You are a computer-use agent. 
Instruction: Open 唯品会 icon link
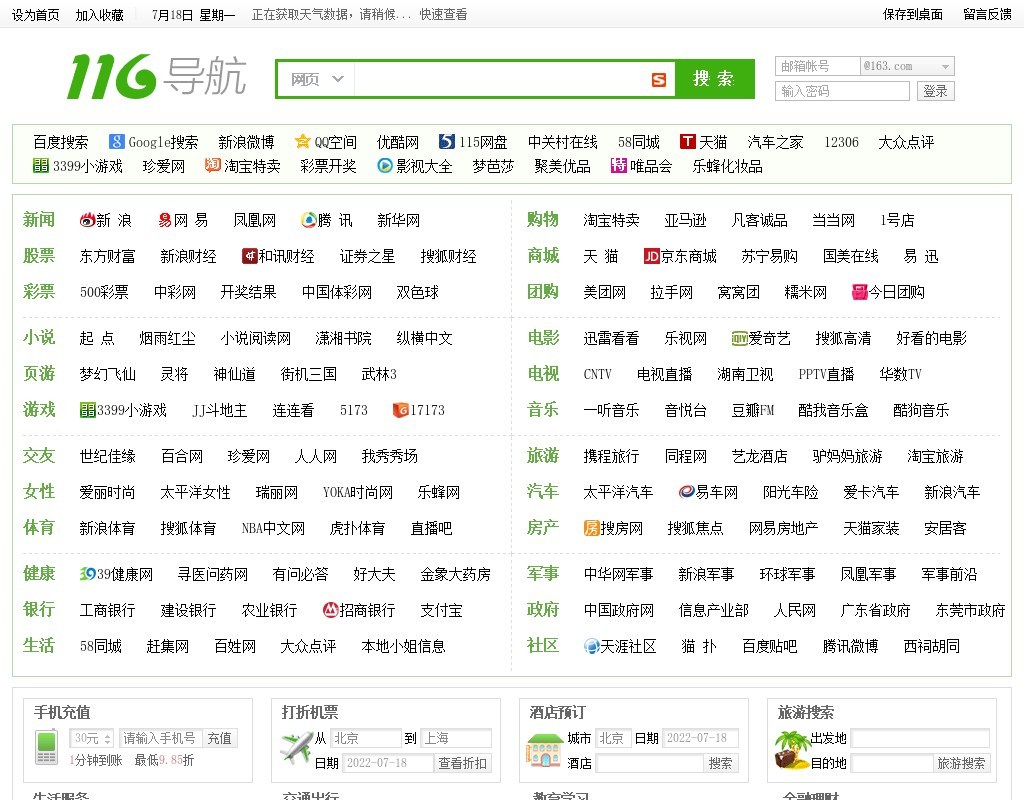(x=641, y=166)
